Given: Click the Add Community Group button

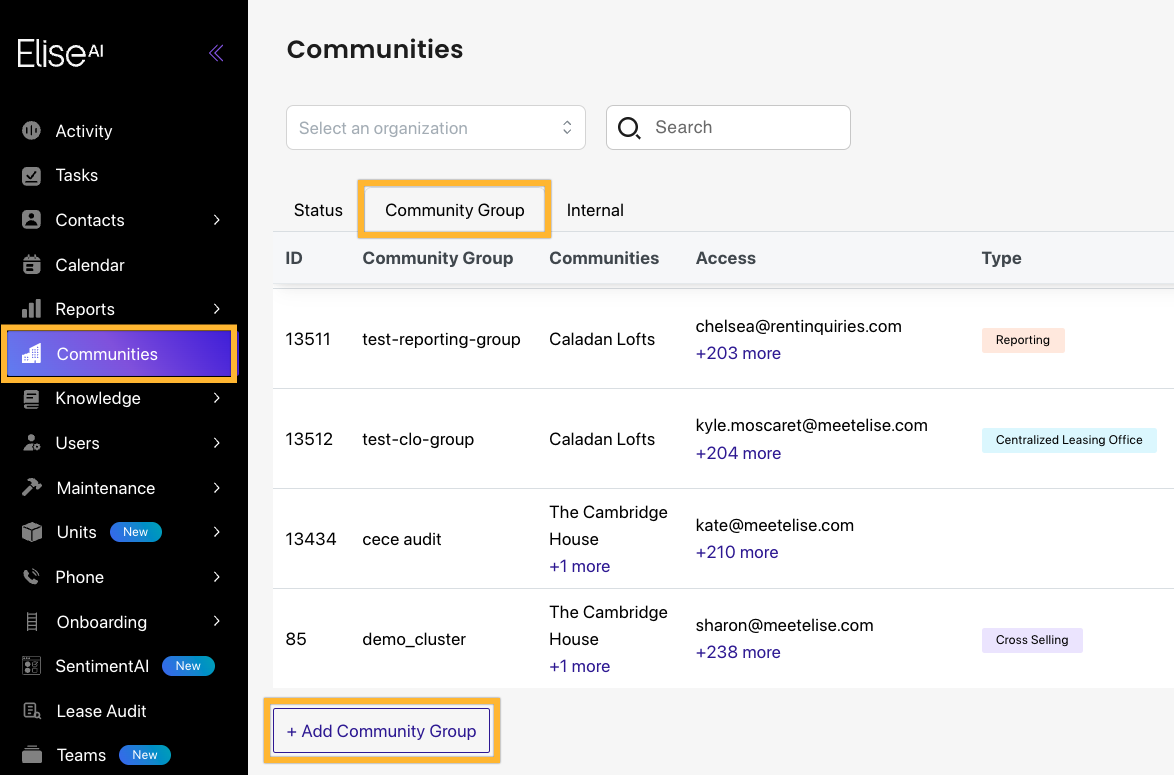Looking at the screenshot, I should 381,731.
